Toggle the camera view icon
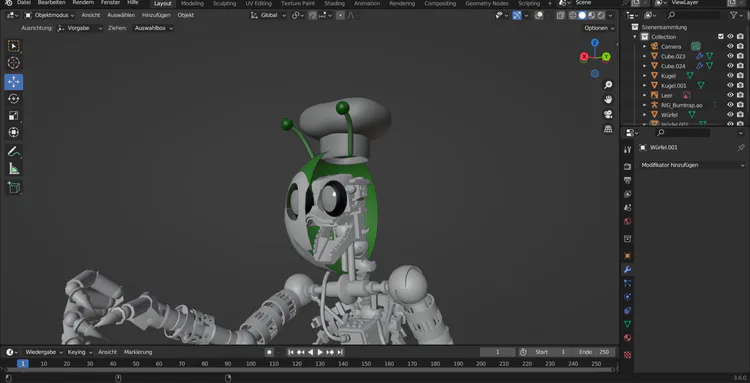The width and height of the screenshot is (750, 383). click(x=608, y=114)
